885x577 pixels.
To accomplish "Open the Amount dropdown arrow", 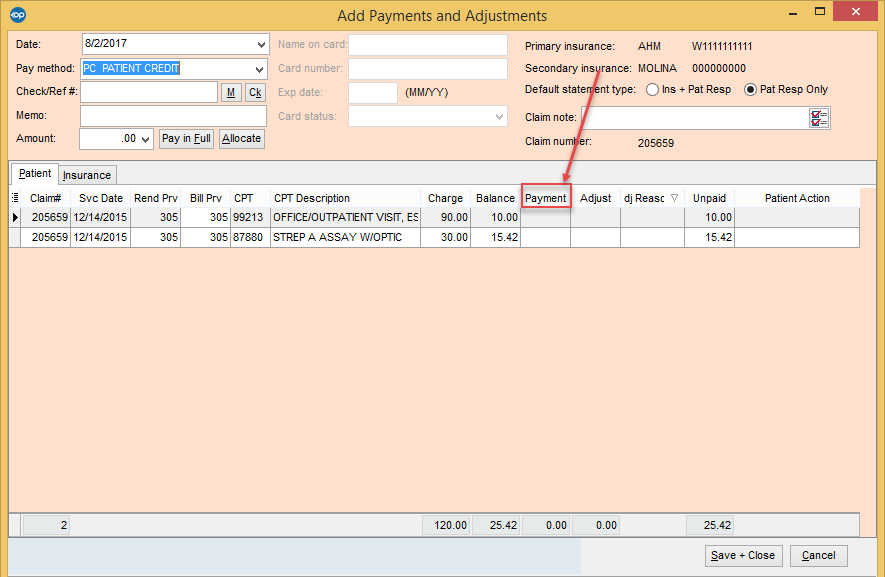I will (146, 139).
